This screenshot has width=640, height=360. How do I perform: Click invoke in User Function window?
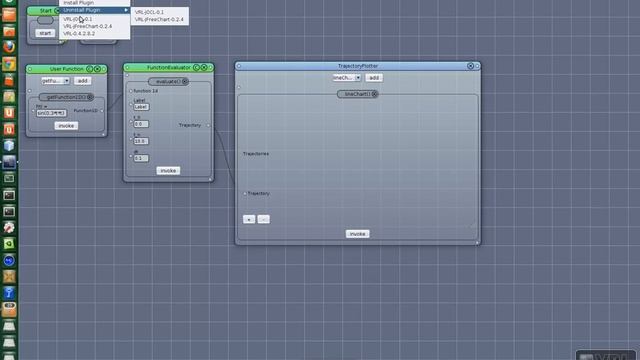66,126
